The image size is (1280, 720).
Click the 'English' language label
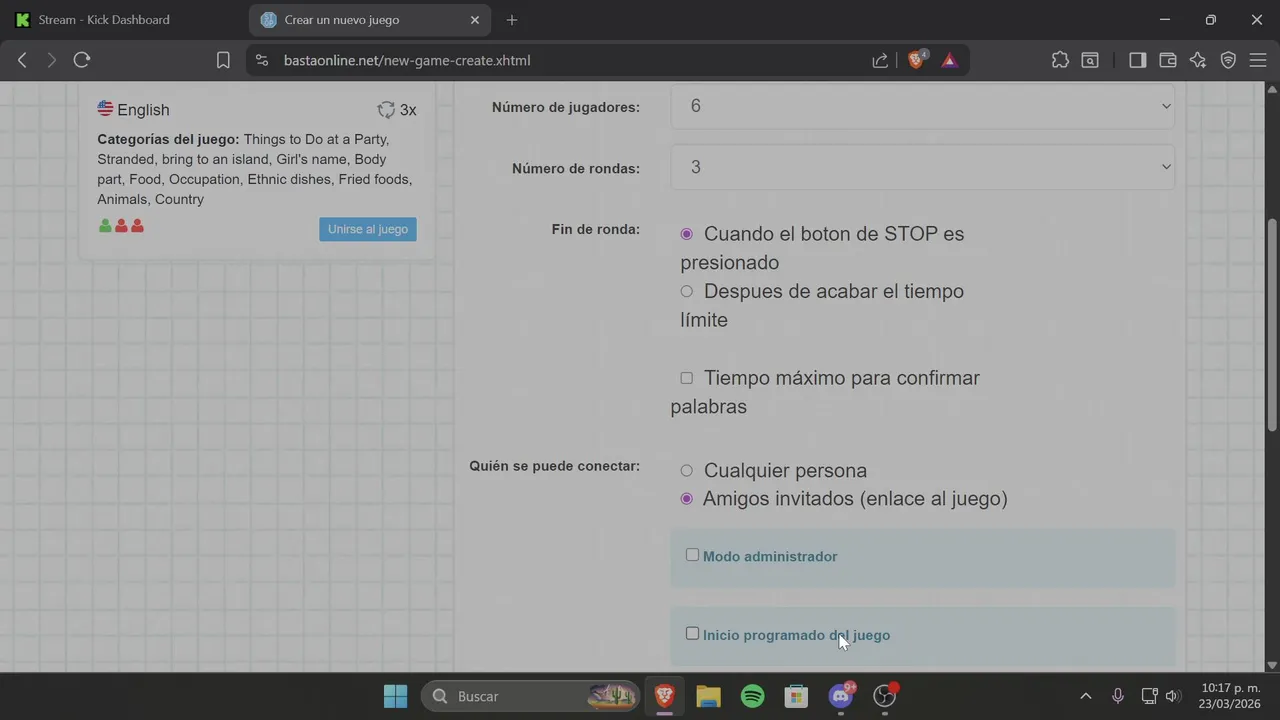[x=143, y=110]
